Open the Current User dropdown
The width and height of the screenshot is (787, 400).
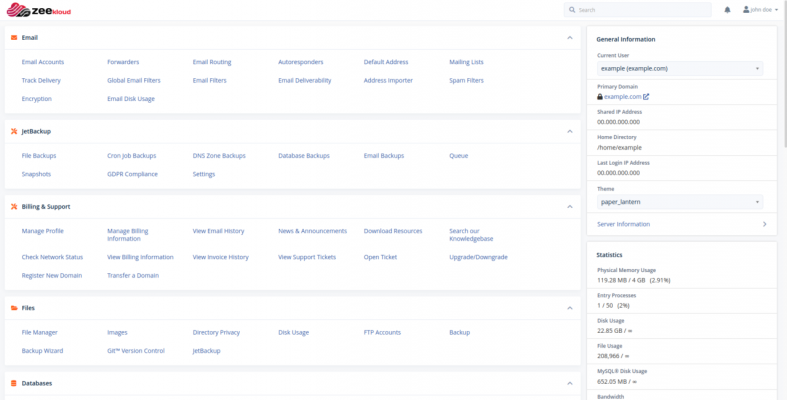(x=680, y=68)
